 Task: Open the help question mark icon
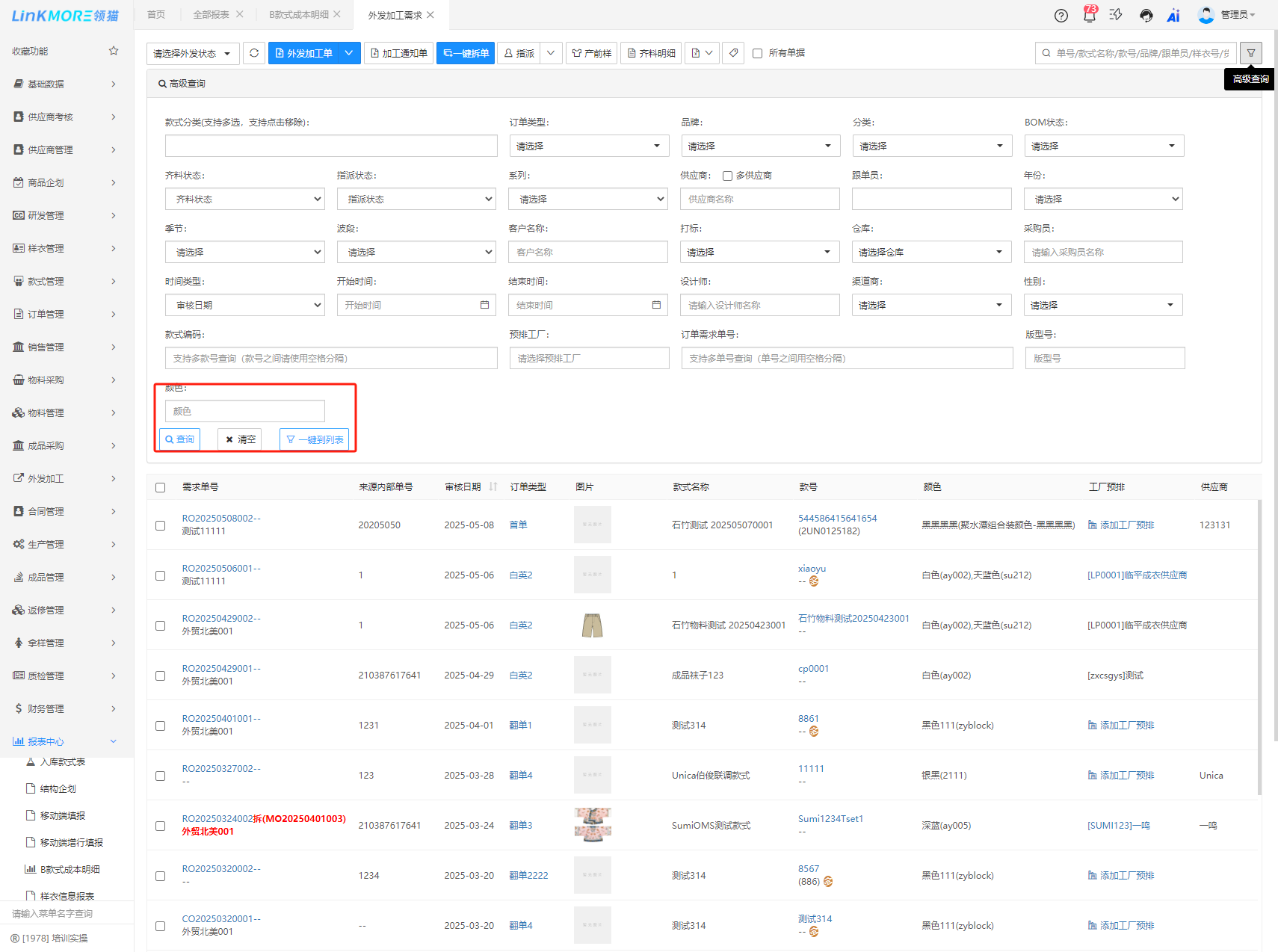(1061, 15)
